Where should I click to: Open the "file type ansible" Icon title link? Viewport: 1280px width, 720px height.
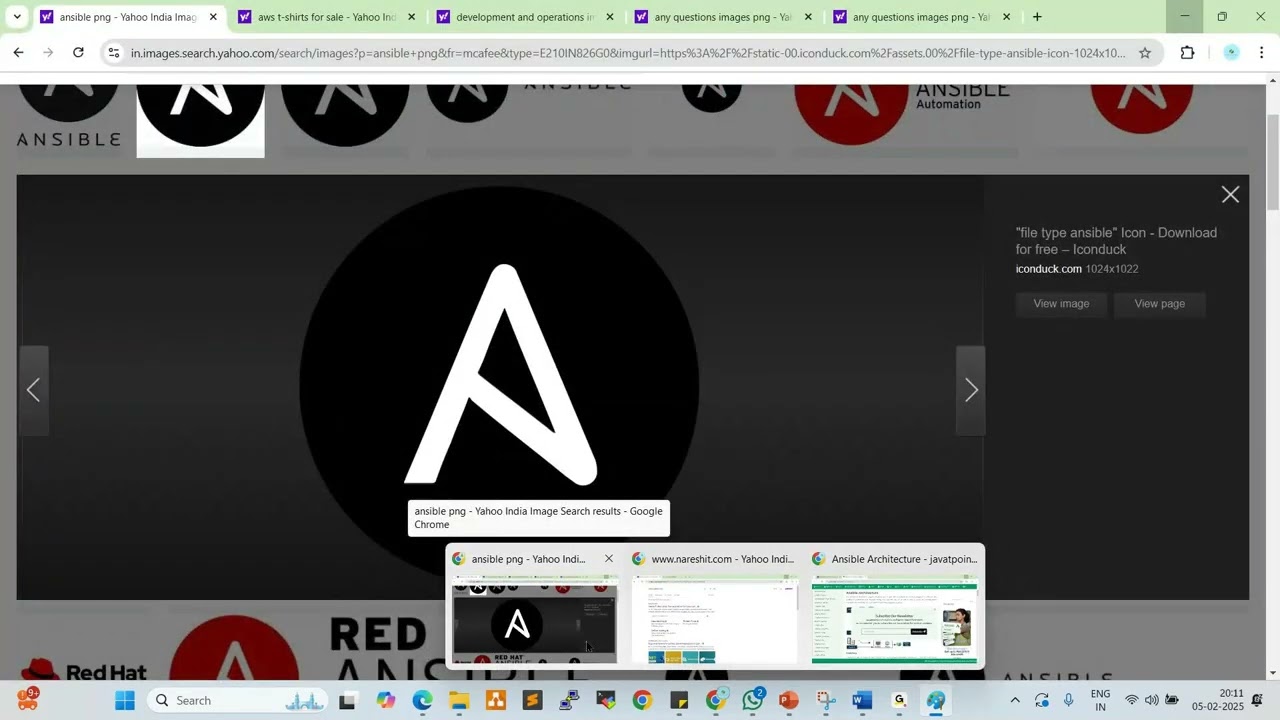1116,241
